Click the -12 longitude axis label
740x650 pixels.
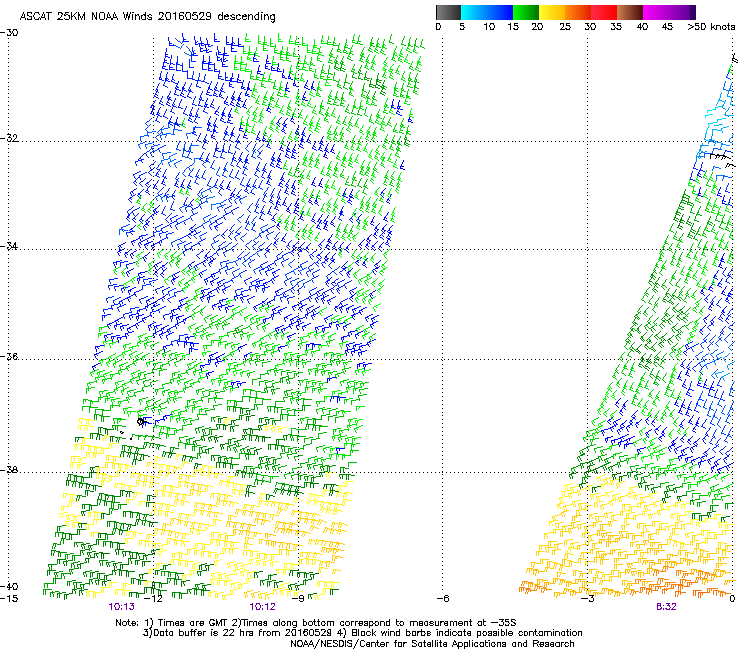pos(153,599)
